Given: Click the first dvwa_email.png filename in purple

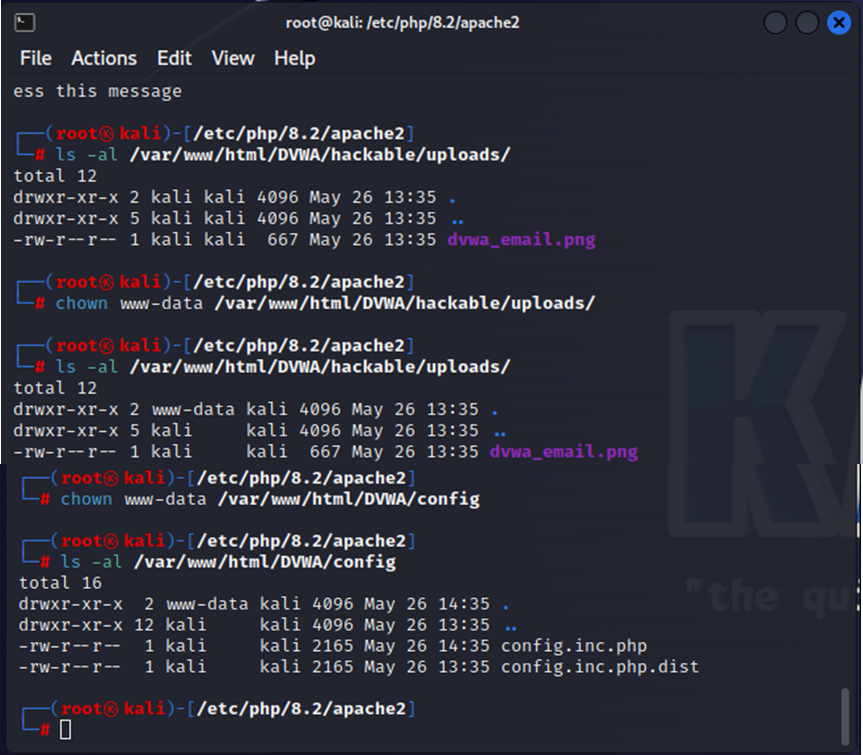Looking at the screenshot, I should (521, 240).
